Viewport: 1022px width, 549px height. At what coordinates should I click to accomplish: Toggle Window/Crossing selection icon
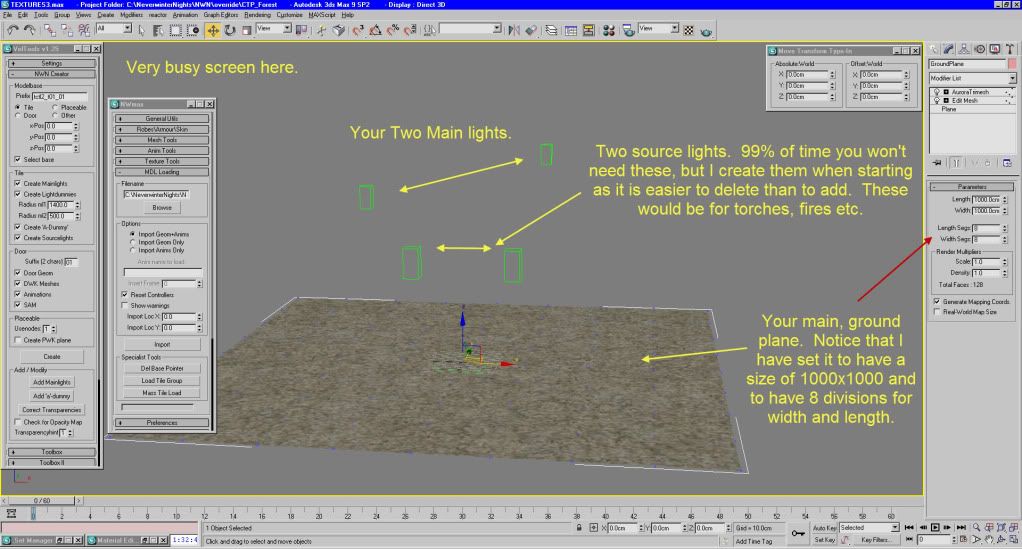193,30
